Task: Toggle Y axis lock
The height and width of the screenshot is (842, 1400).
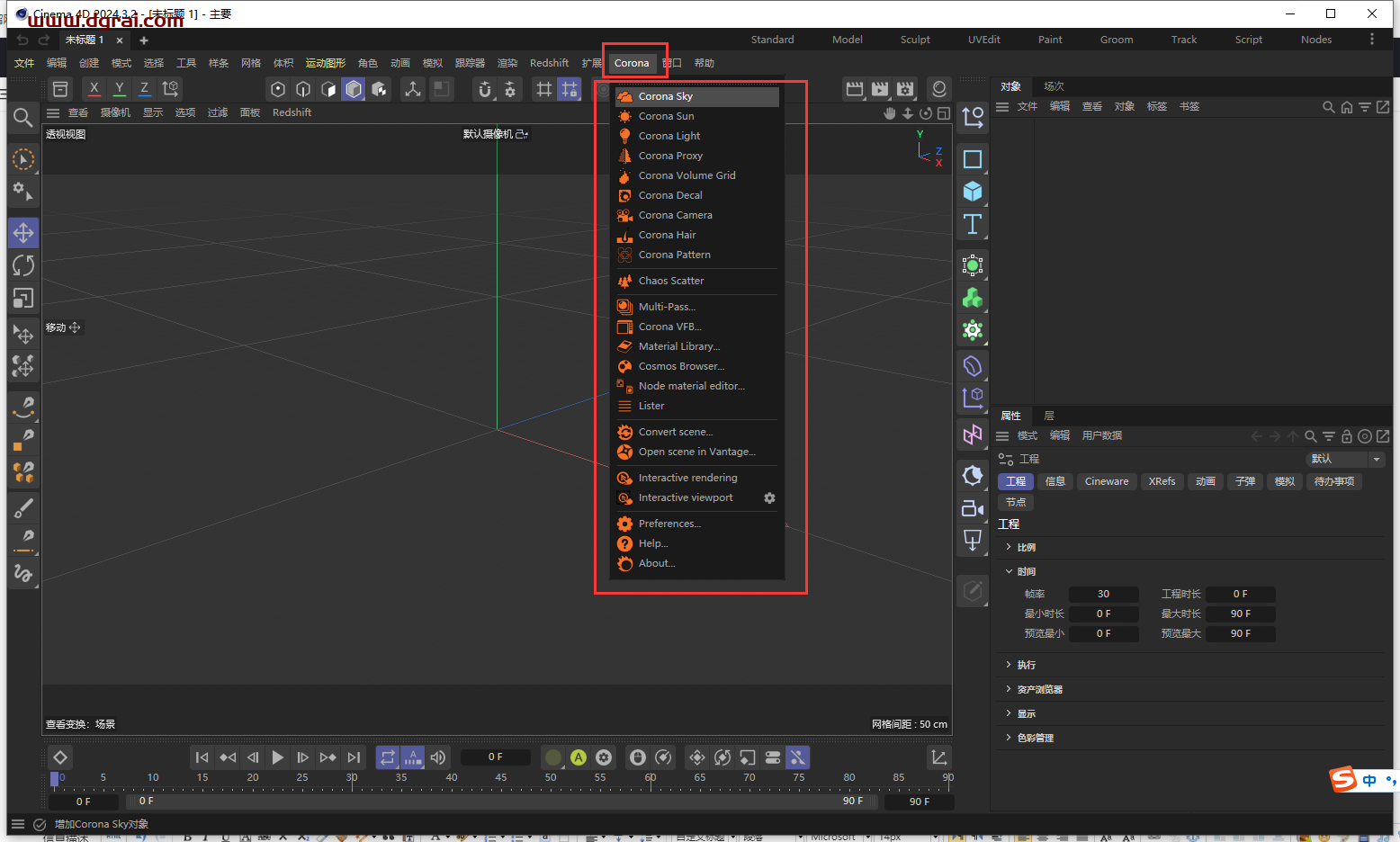Action: point(119,88)
